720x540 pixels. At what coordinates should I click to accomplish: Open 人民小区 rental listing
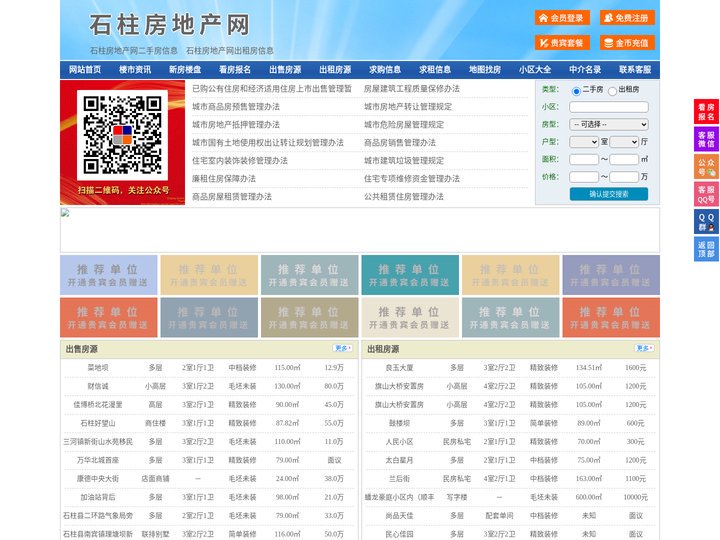pyautogui.click(x=399, y=442)
